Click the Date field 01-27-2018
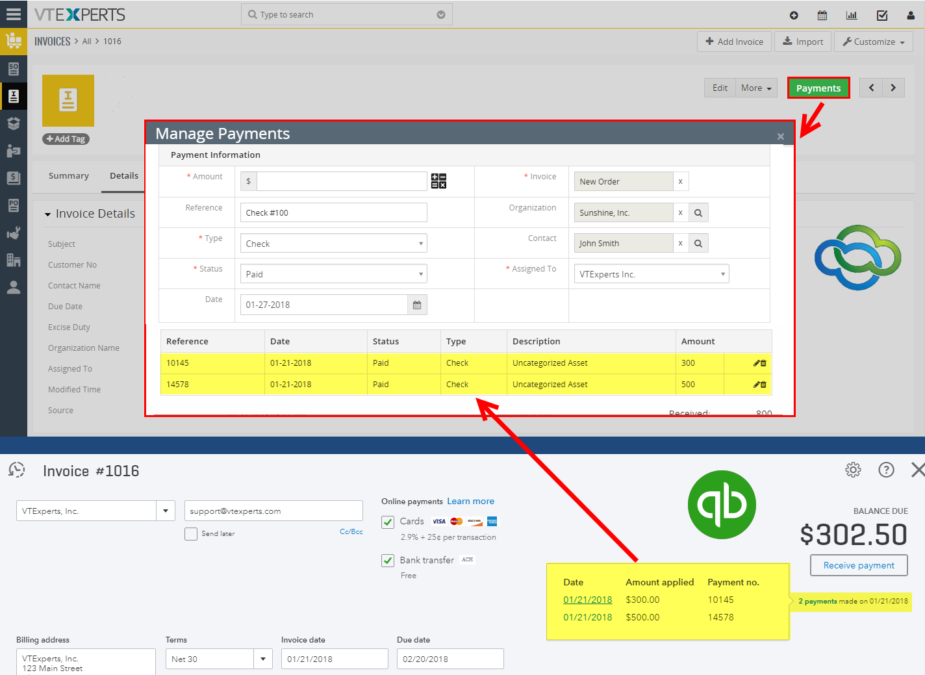Viewport: 925px width, 675px height. coord(324,305)
